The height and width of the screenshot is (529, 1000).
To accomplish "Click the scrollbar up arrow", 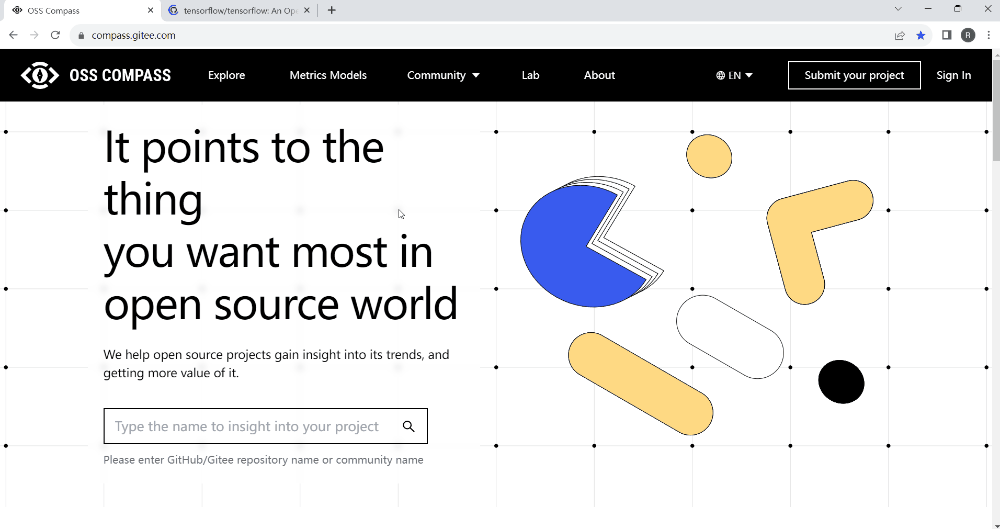I will tap(995, 56).
